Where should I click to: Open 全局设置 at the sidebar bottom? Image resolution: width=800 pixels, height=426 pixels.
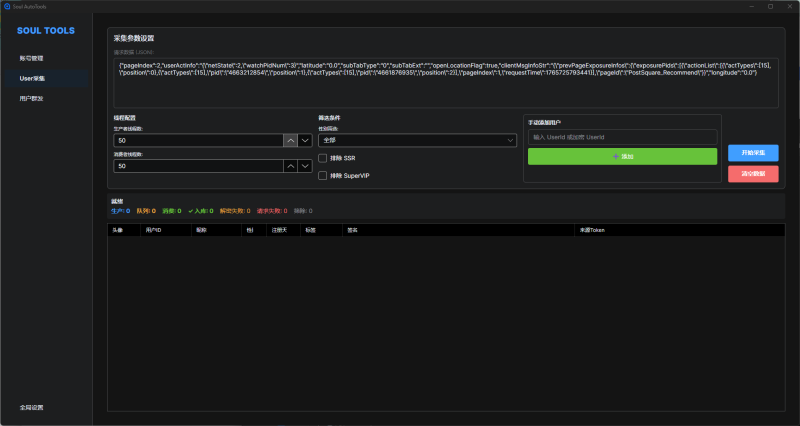point(32,407)
